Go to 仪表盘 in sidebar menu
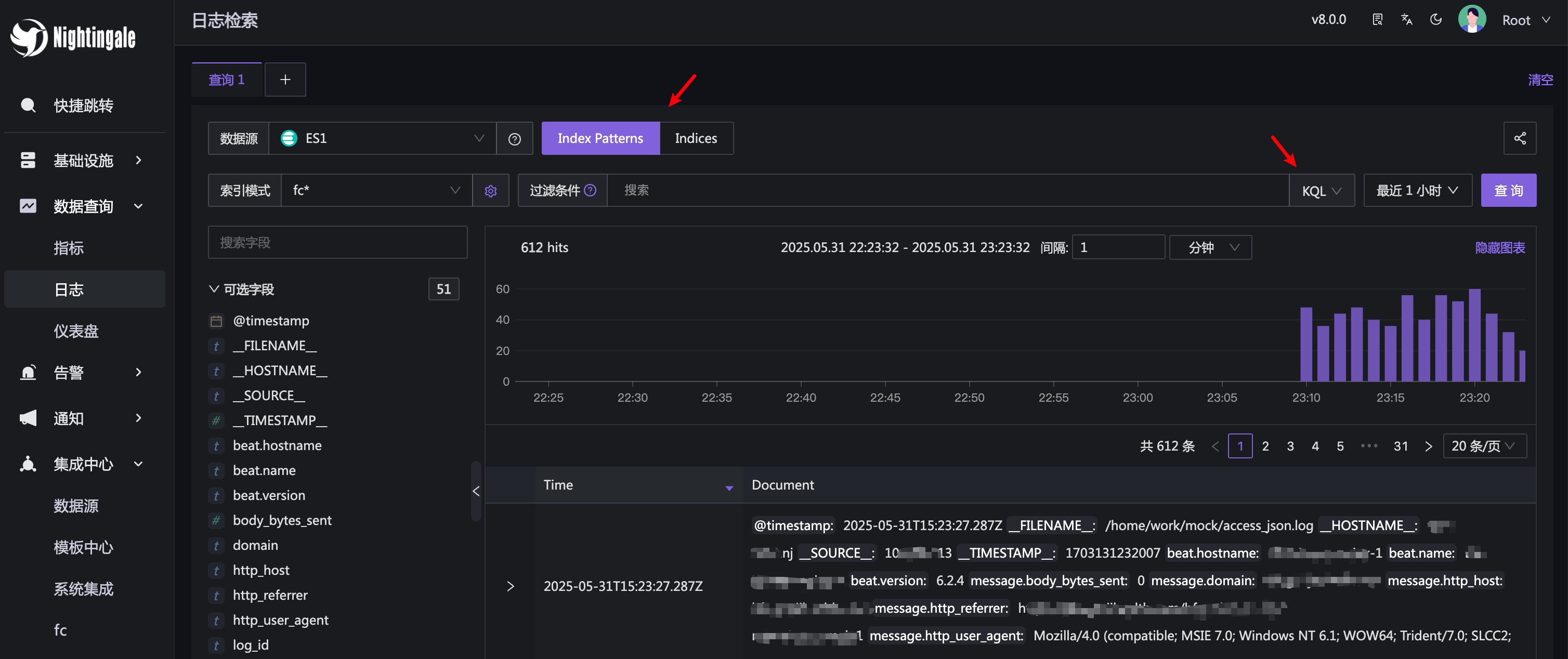 click(x=76, y=331)
